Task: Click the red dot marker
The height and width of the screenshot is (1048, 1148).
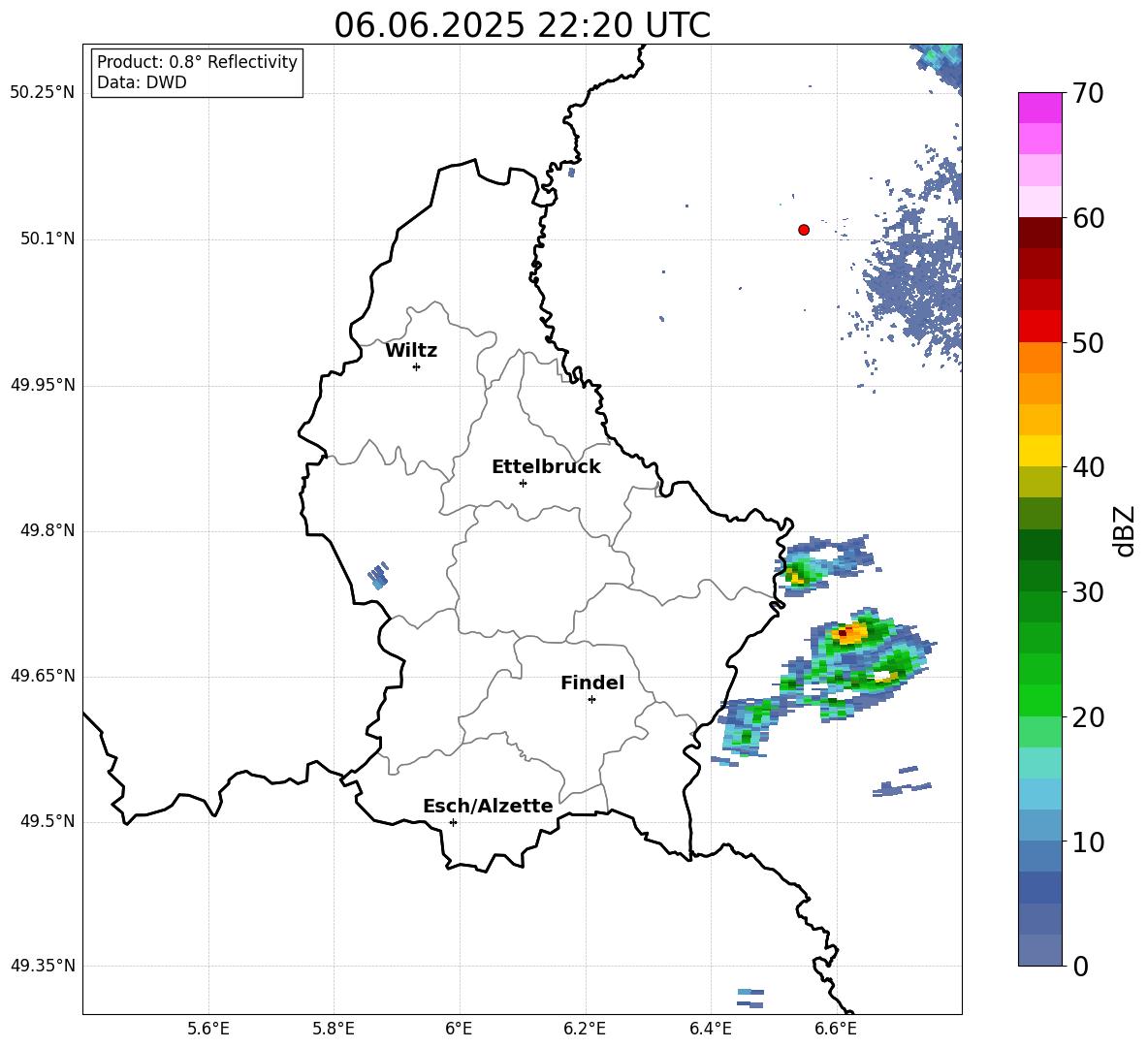Action: [804, 230]
